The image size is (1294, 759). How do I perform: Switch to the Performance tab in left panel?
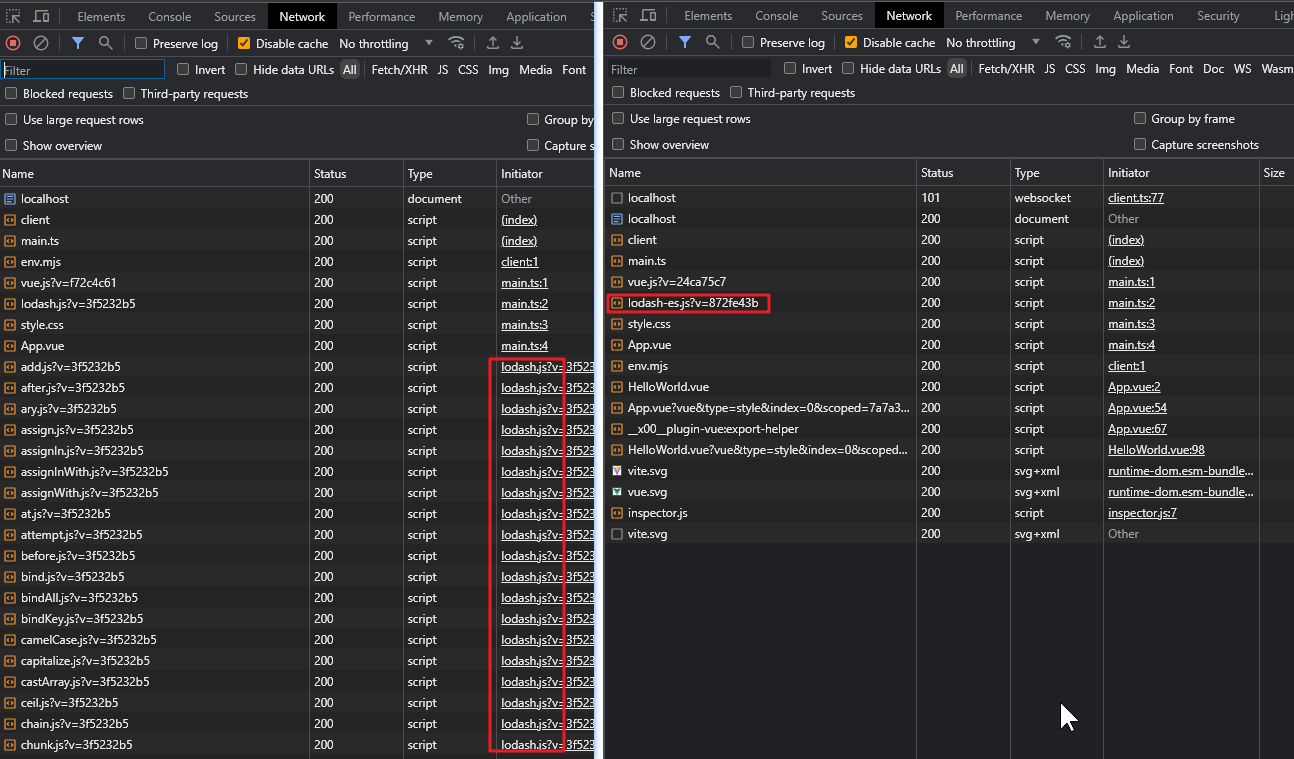coord(381,17)
